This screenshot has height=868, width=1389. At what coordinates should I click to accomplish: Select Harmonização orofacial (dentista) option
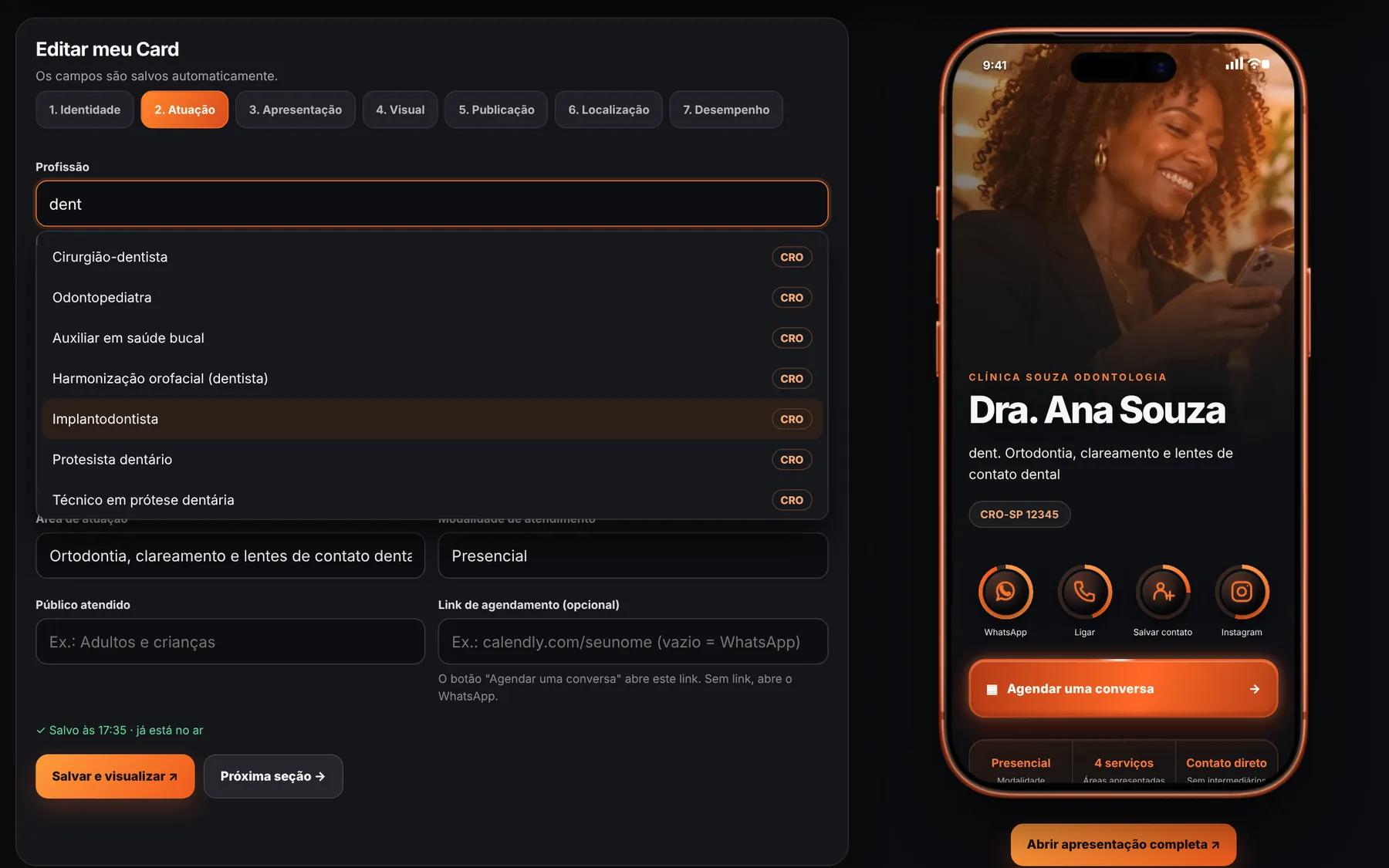[432, 379]
